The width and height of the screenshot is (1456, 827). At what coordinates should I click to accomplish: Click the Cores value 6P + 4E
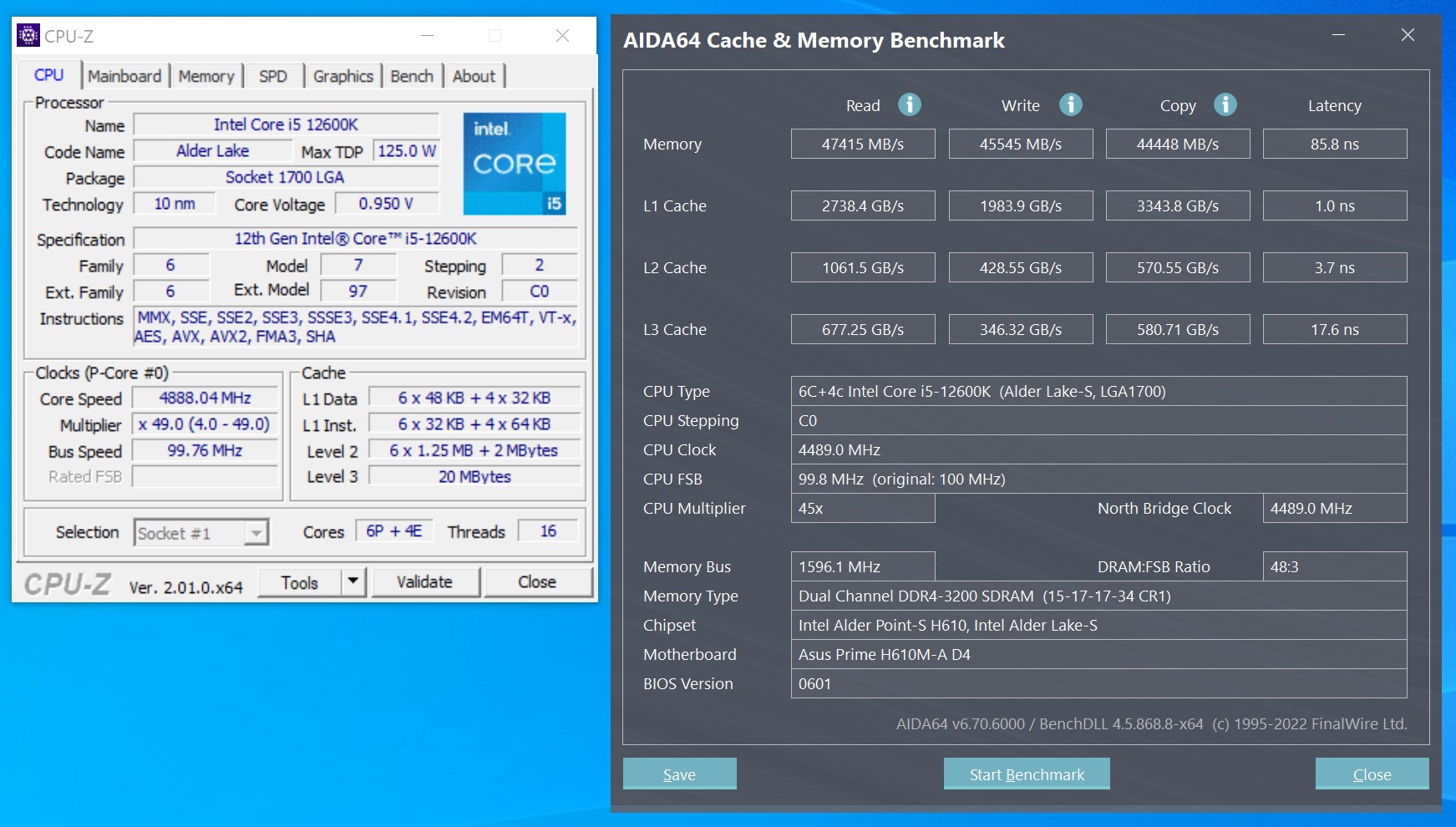click(394, 531)
